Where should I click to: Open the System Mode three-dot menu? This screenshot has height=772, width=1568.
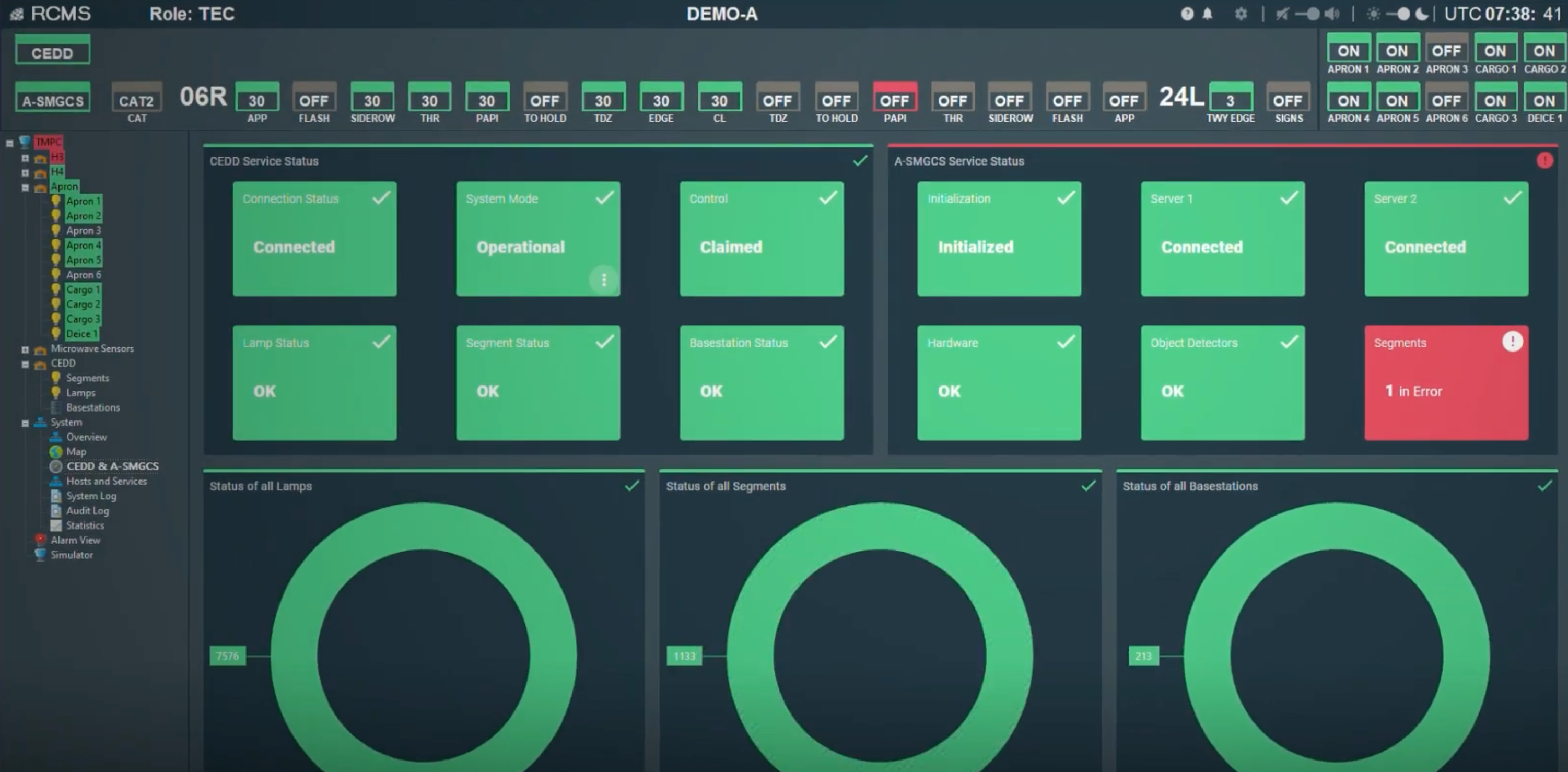point(604,279)
